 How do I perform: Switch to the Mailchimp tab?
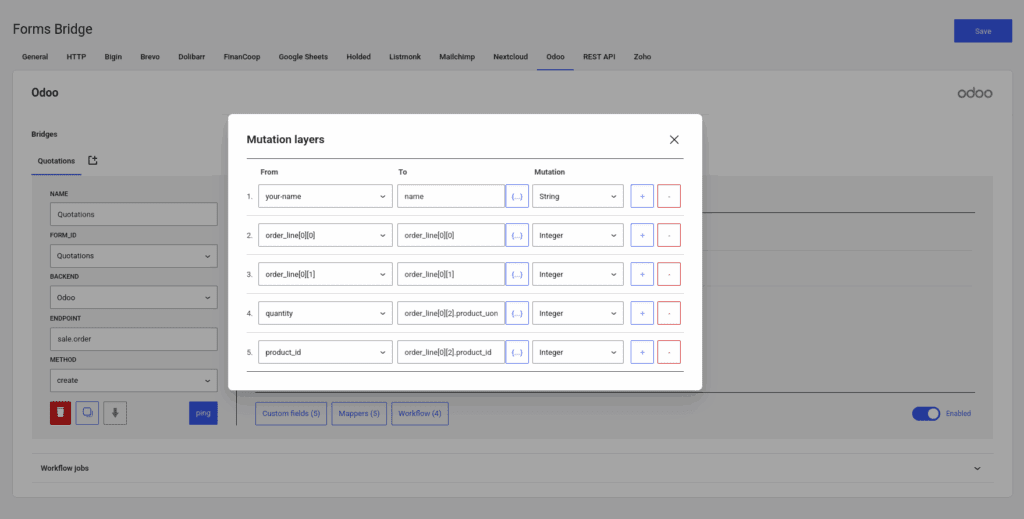pos(457,57)
